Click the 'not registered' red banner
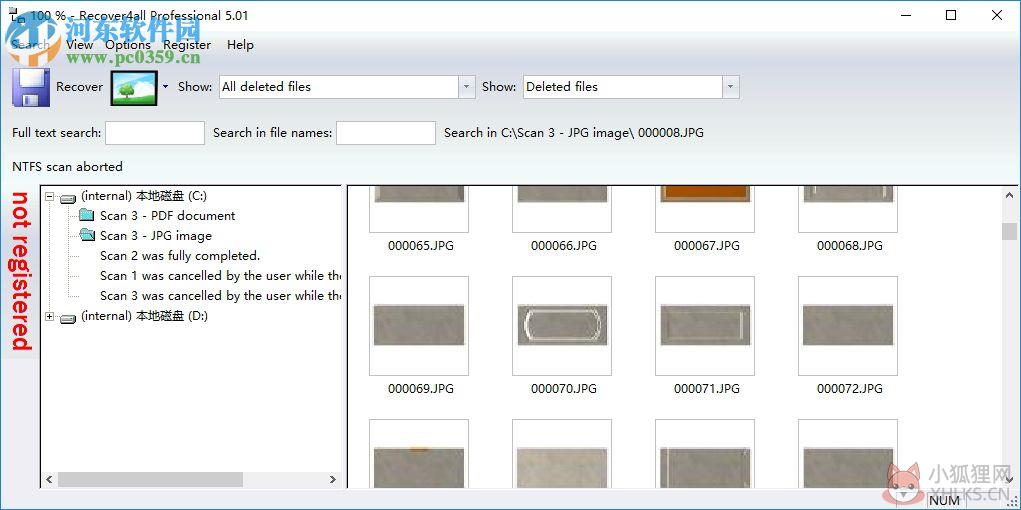The height and width of the screenshot is (510, 1021). 21,271
